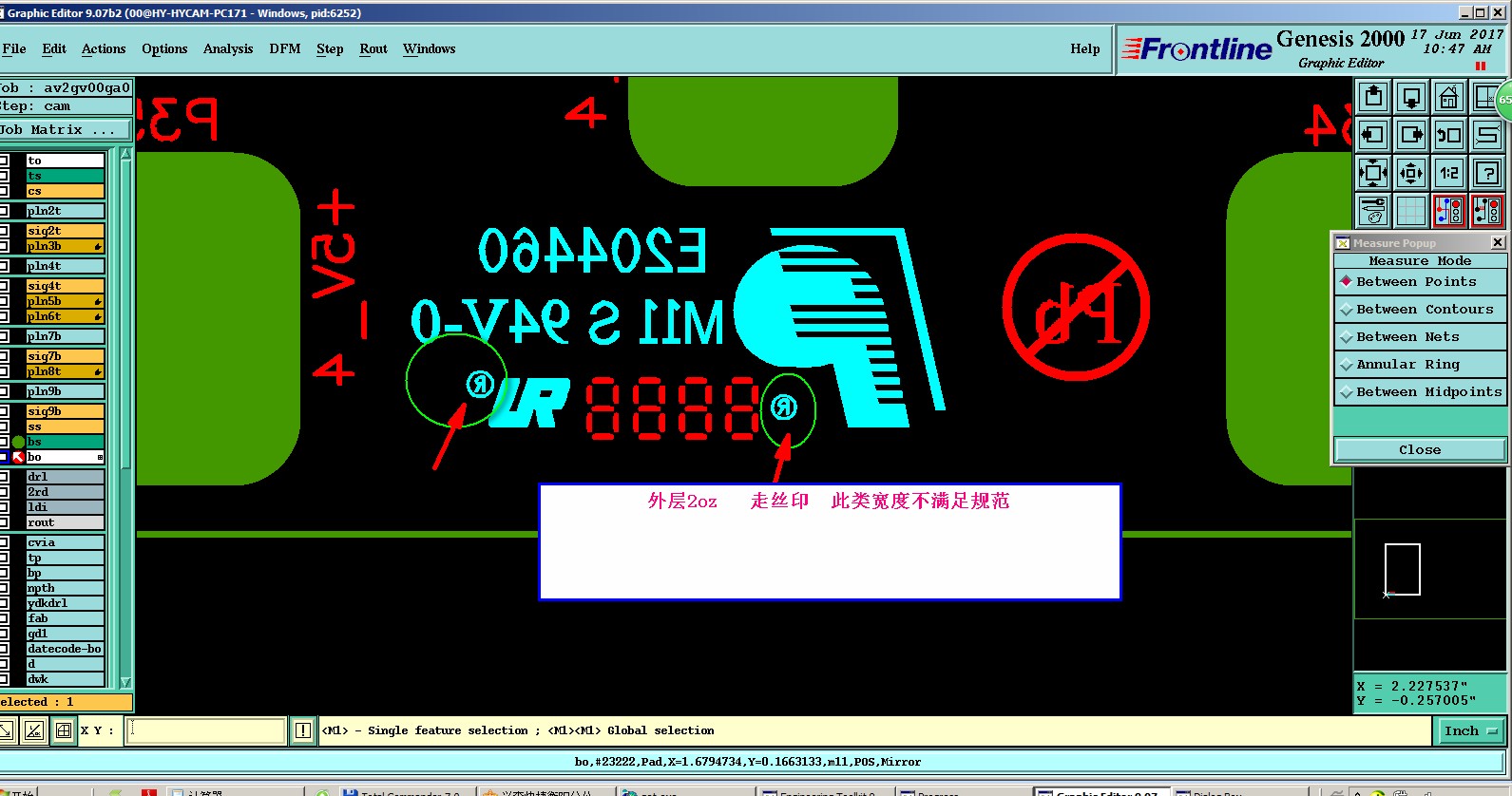Click the exclamation mark icon
This screenshot has height=796, width=1512.
point(303,730)
